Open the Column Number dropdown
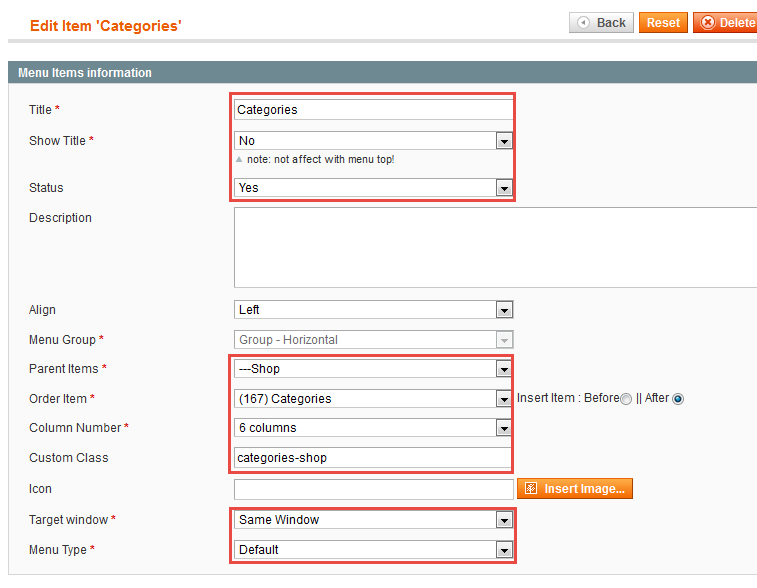The width and height of the screenshot is (757, 588). (373, 428)
